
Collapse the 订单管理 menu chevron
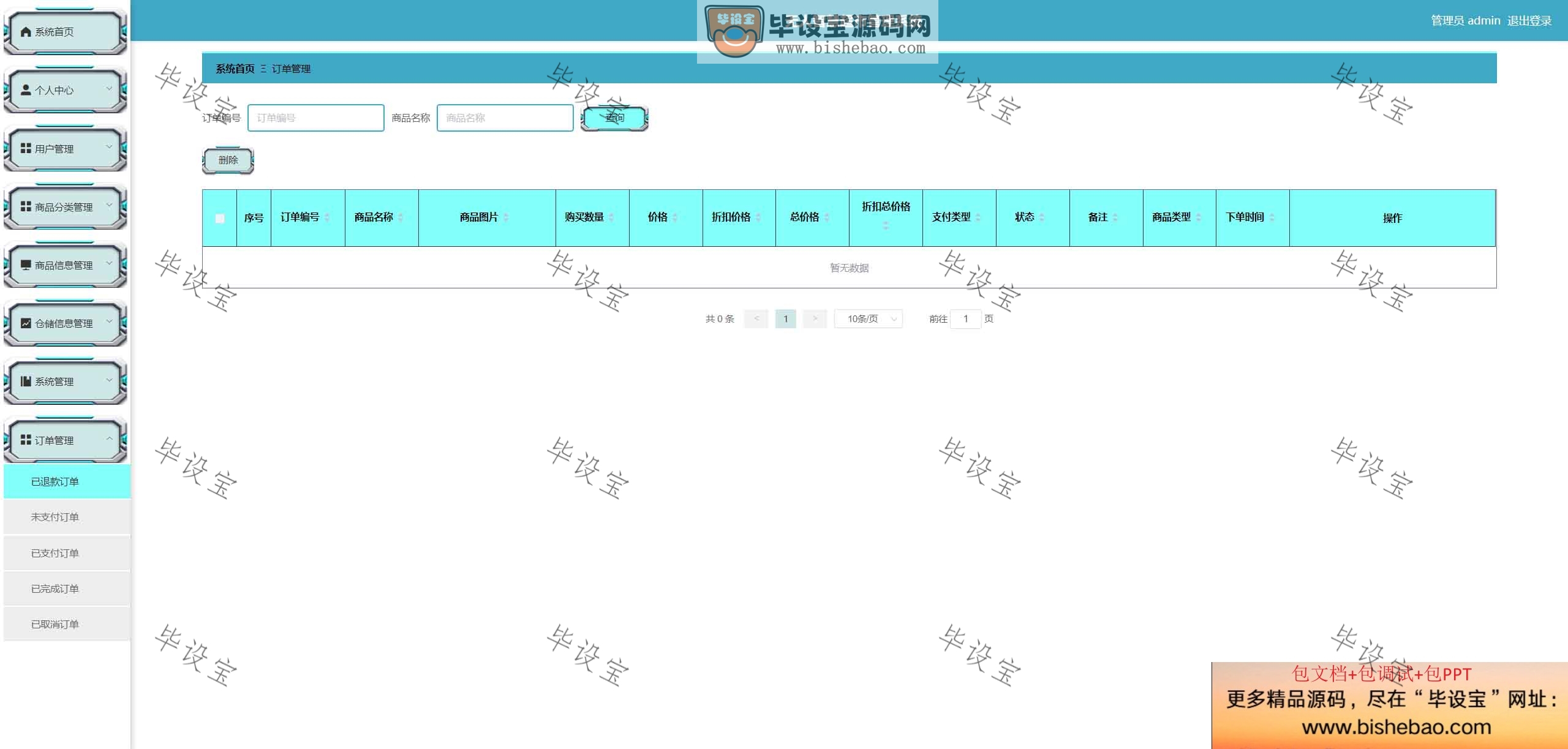[x=109, y=438]
